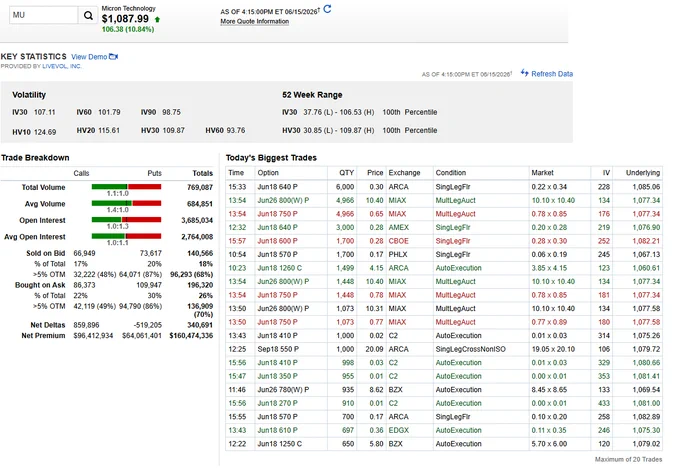Click the Avg Open Interest ratio bar
Image resolution: width=680 pixels, height=471 pixels.
point(126,236)
